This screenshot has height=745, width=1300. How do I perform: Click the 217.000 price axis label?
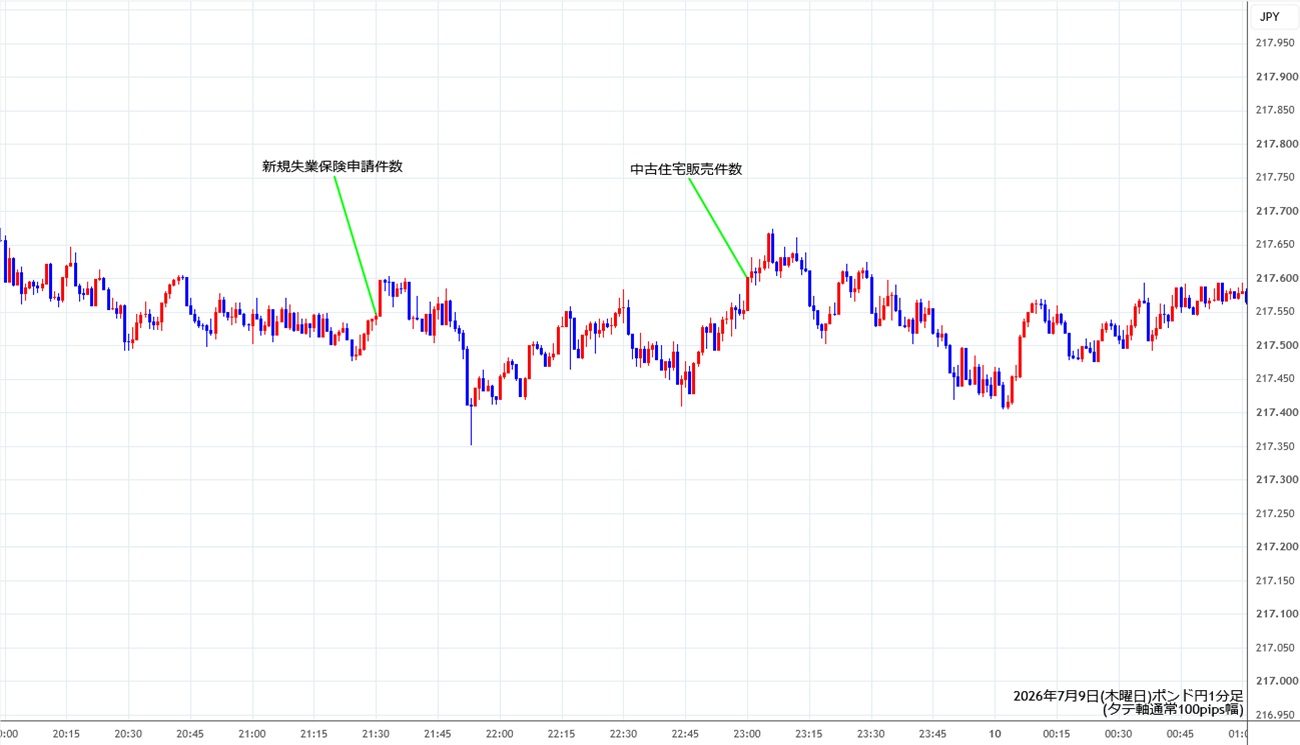point(1275,680)
